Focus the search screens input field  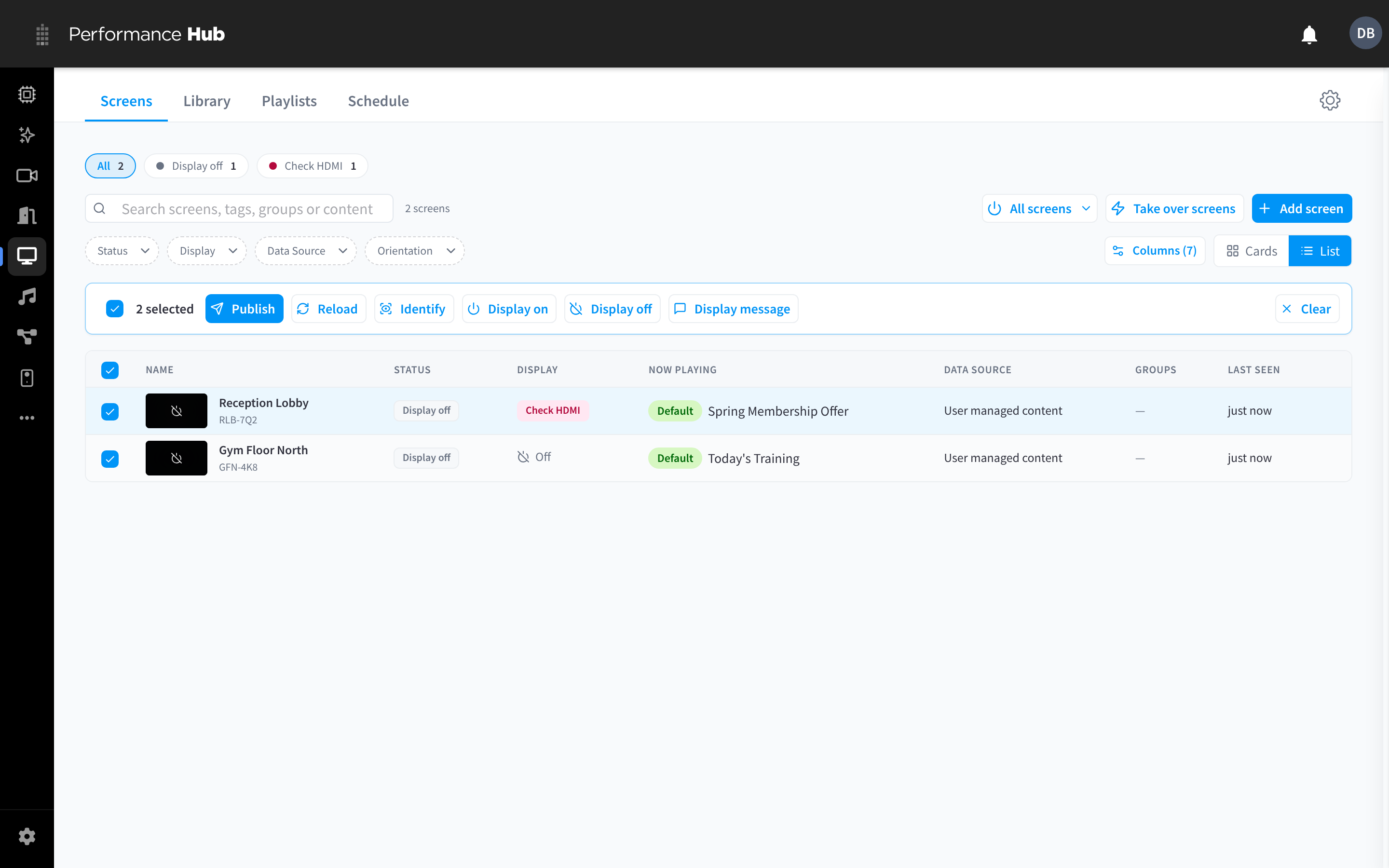(239, 208)
